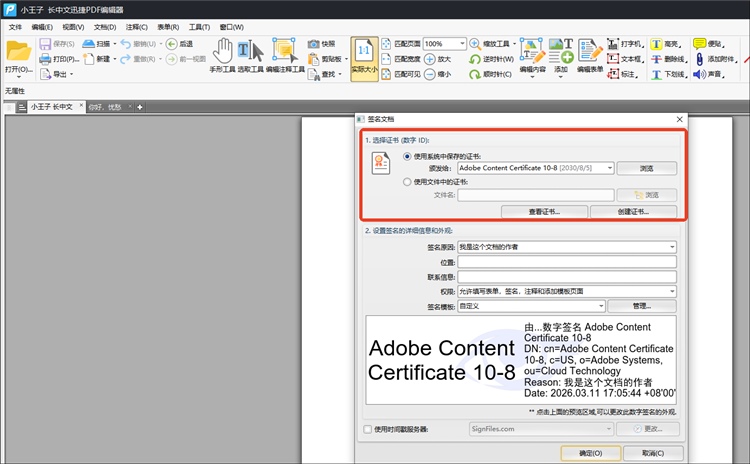Open the 窗口(W) menu

[x=232, y=27]
